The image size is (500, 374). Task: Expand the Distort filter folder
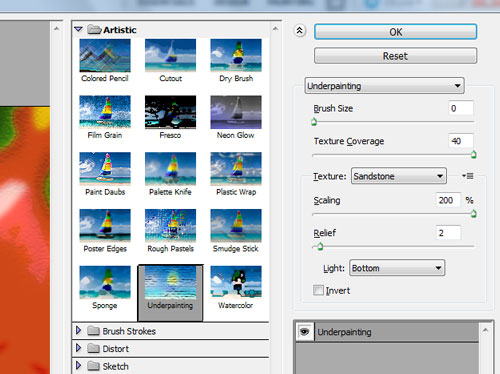(x=79, y=348)
